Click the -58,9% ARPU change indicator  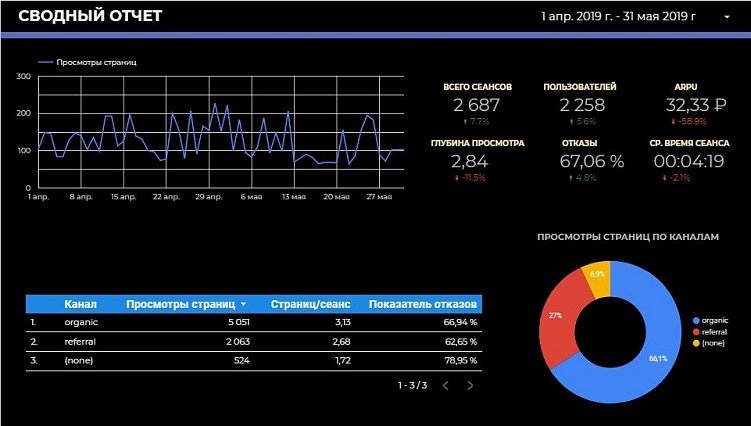tap(689, 122)
